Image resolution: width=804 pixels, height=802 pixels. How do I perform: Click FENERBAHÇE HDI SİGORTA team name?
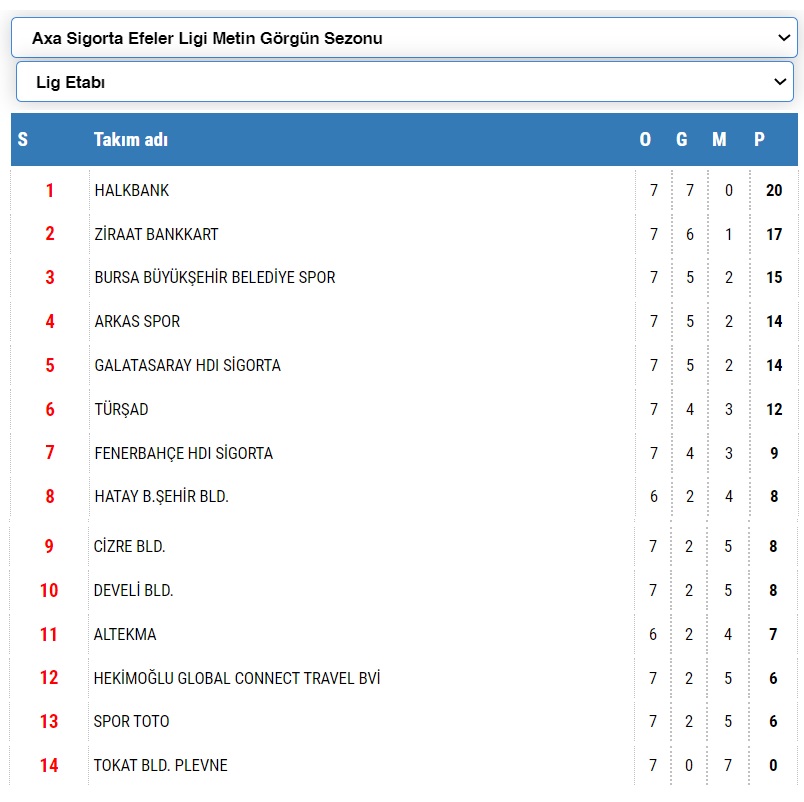[x=184, y=454]
